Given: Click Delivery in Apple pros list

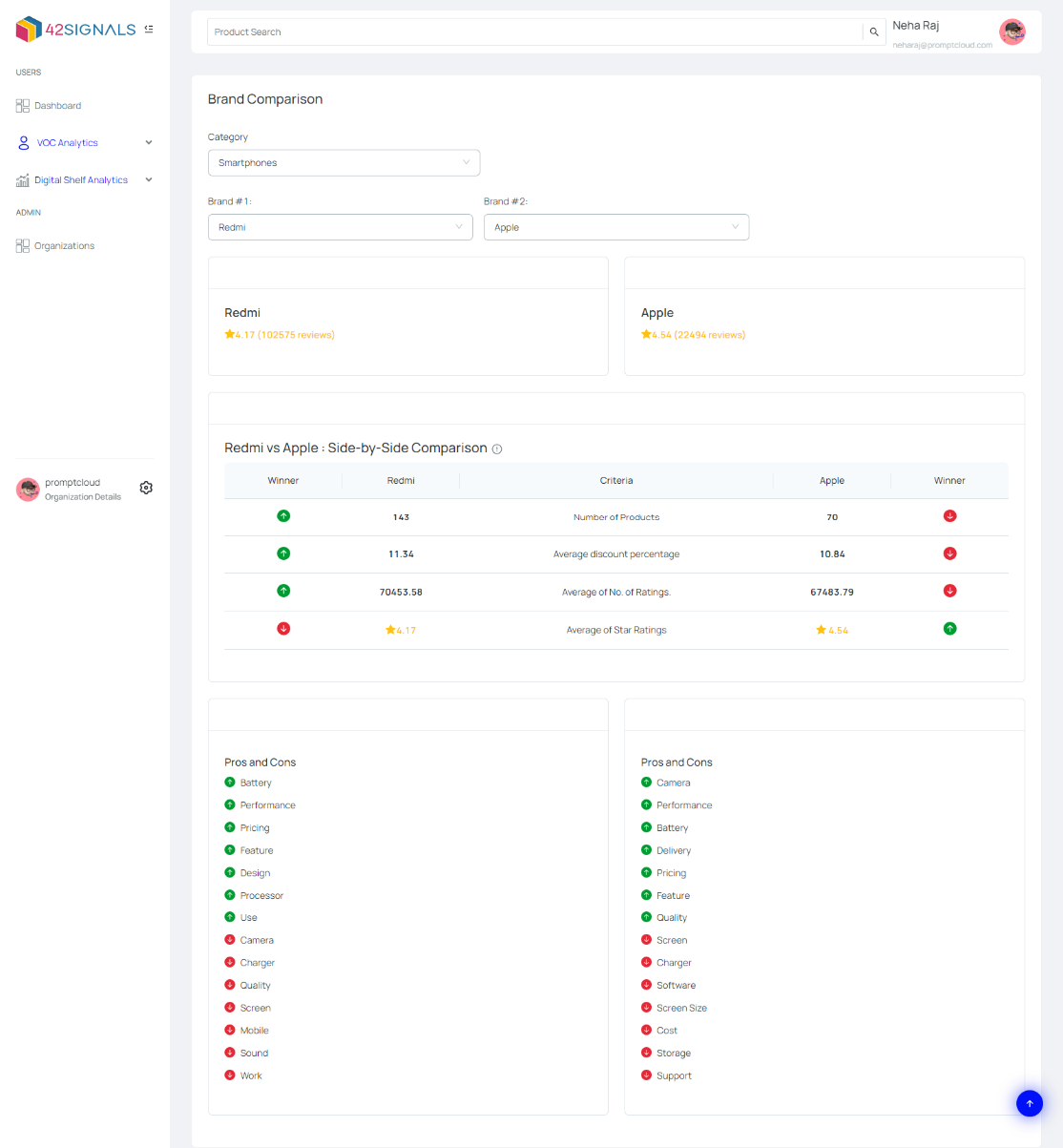Looking at the screenshot, I should coord(674,851).
